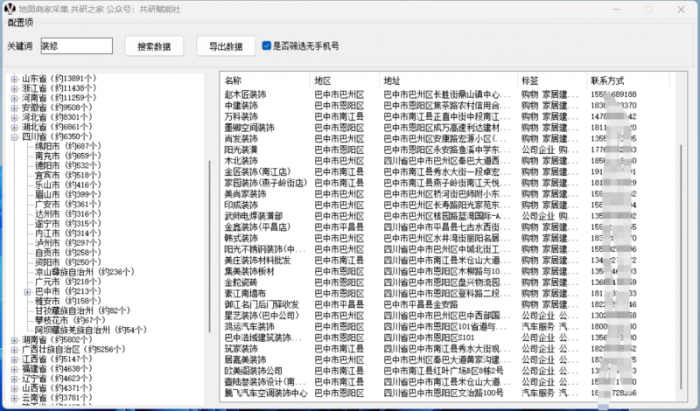Image resolution: width=700 pixels, height=411 pixels.
Task: Select 广安市 (约361个) in the tree
Action: pos(68,204)
